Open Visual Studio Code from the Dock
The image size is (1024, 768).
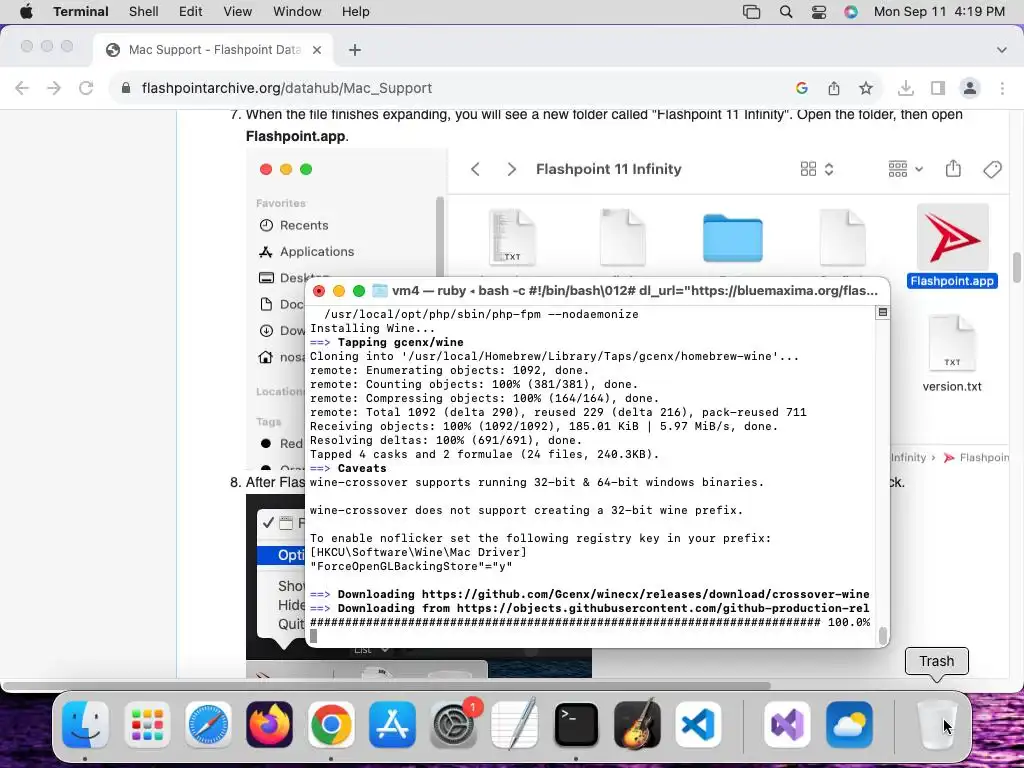click(x=698, y=724)
